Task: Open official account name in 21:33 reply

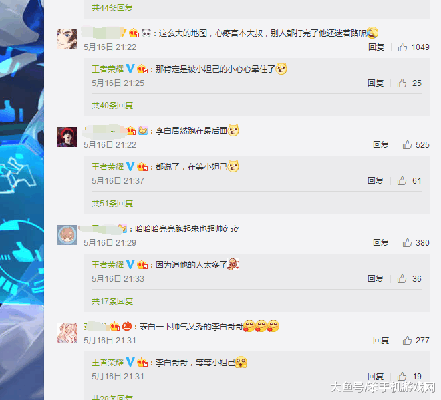Action: pos(108,264)
